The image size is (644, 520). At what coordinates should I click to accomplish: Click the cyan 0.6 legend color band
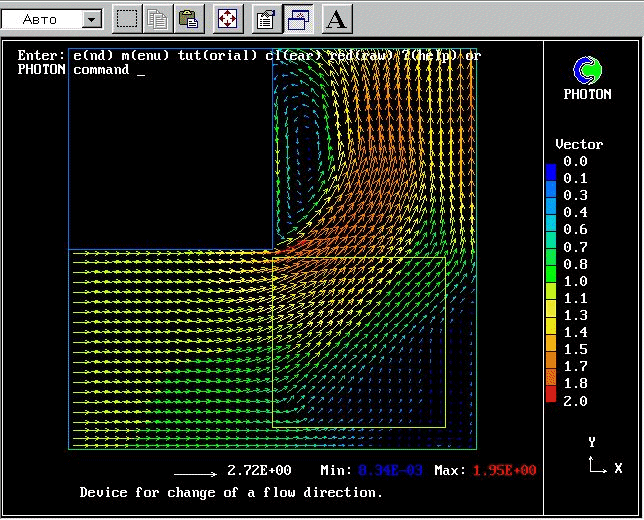coord(551,223)
